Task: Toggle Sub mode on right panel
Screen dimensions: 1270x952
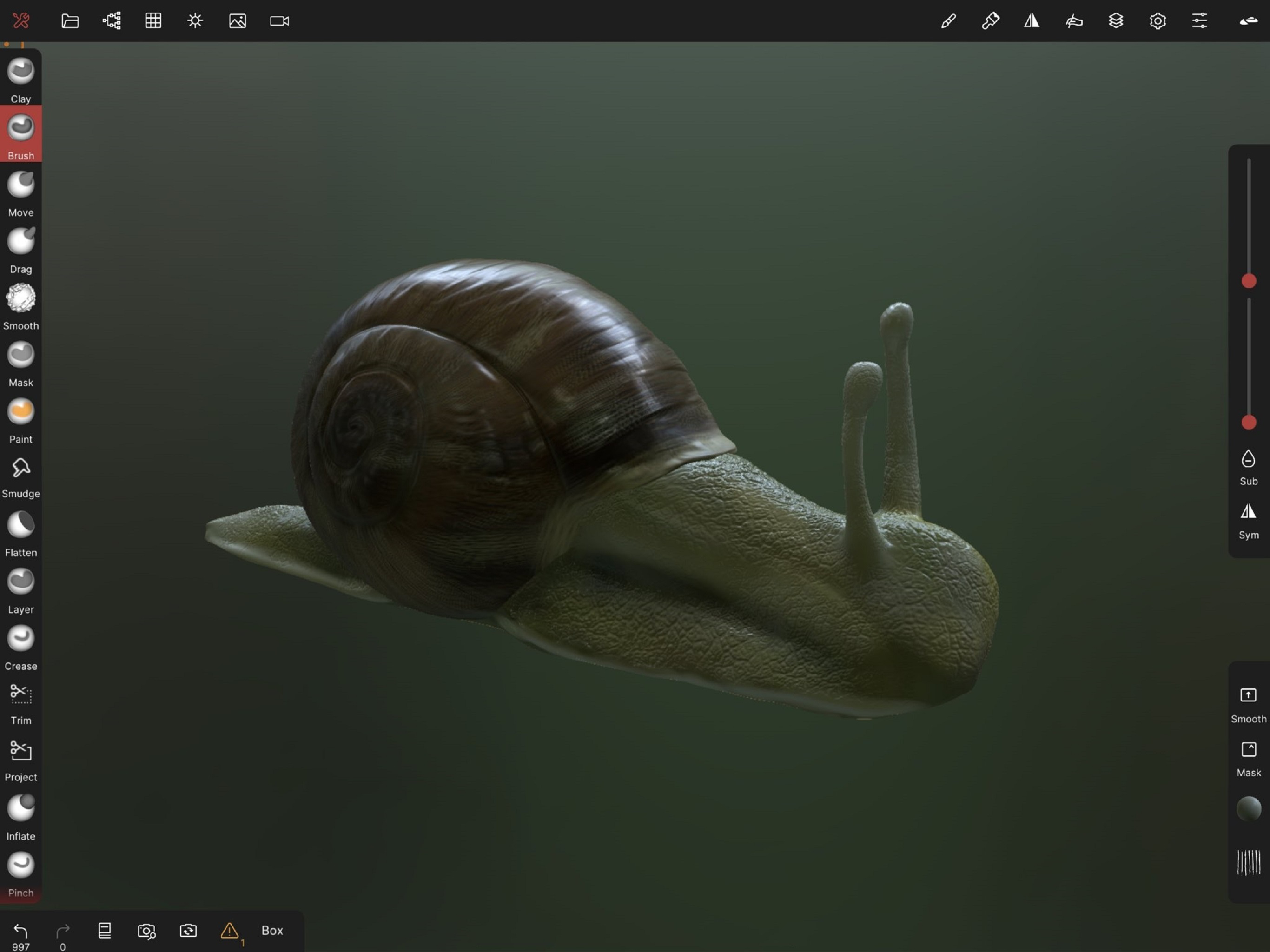Action: coord(1248,466)
